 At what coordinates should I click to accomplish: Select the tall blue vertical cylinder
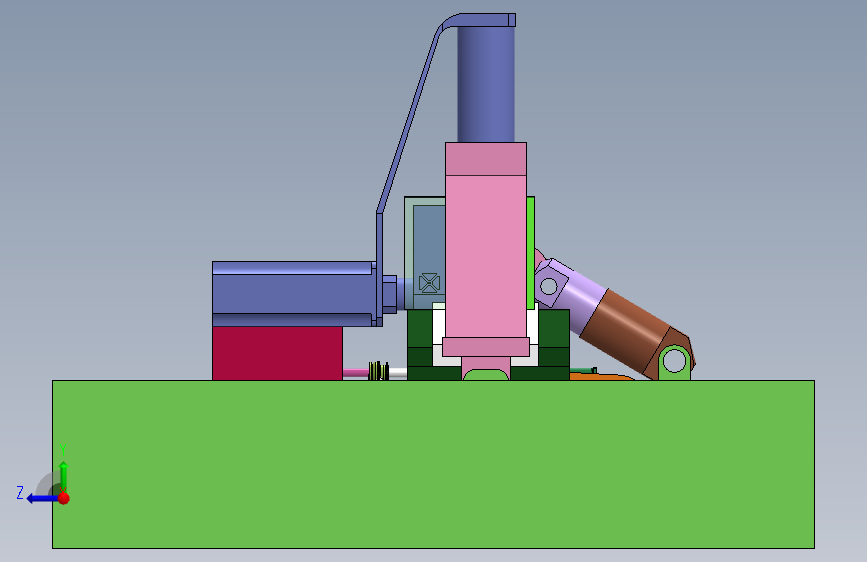485,84
